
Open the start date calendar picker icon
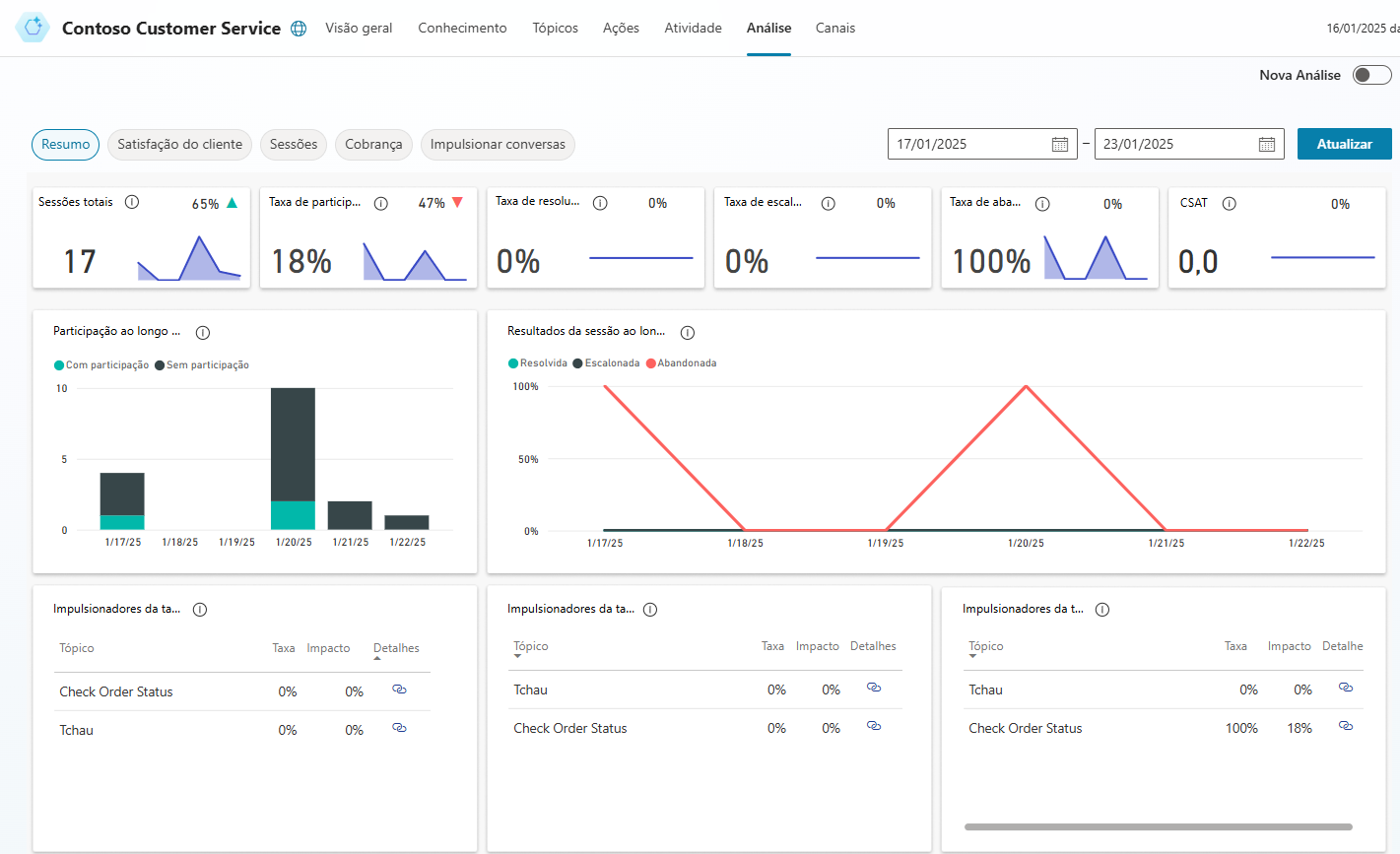[1060, 144]
